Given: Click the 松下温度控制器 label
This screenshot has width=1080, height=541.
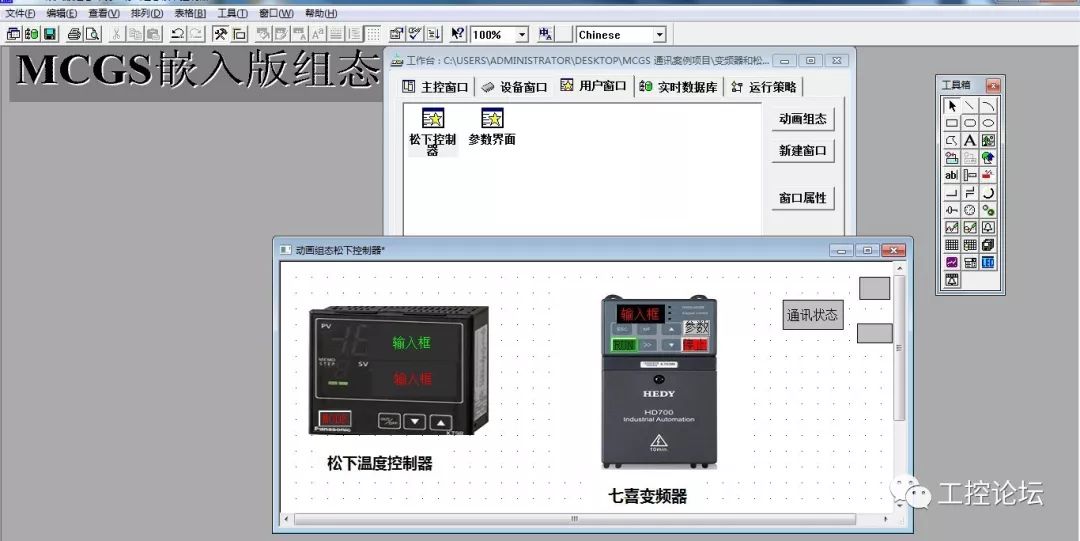Looking at the screenshot, I should click(x=380, y=464).
